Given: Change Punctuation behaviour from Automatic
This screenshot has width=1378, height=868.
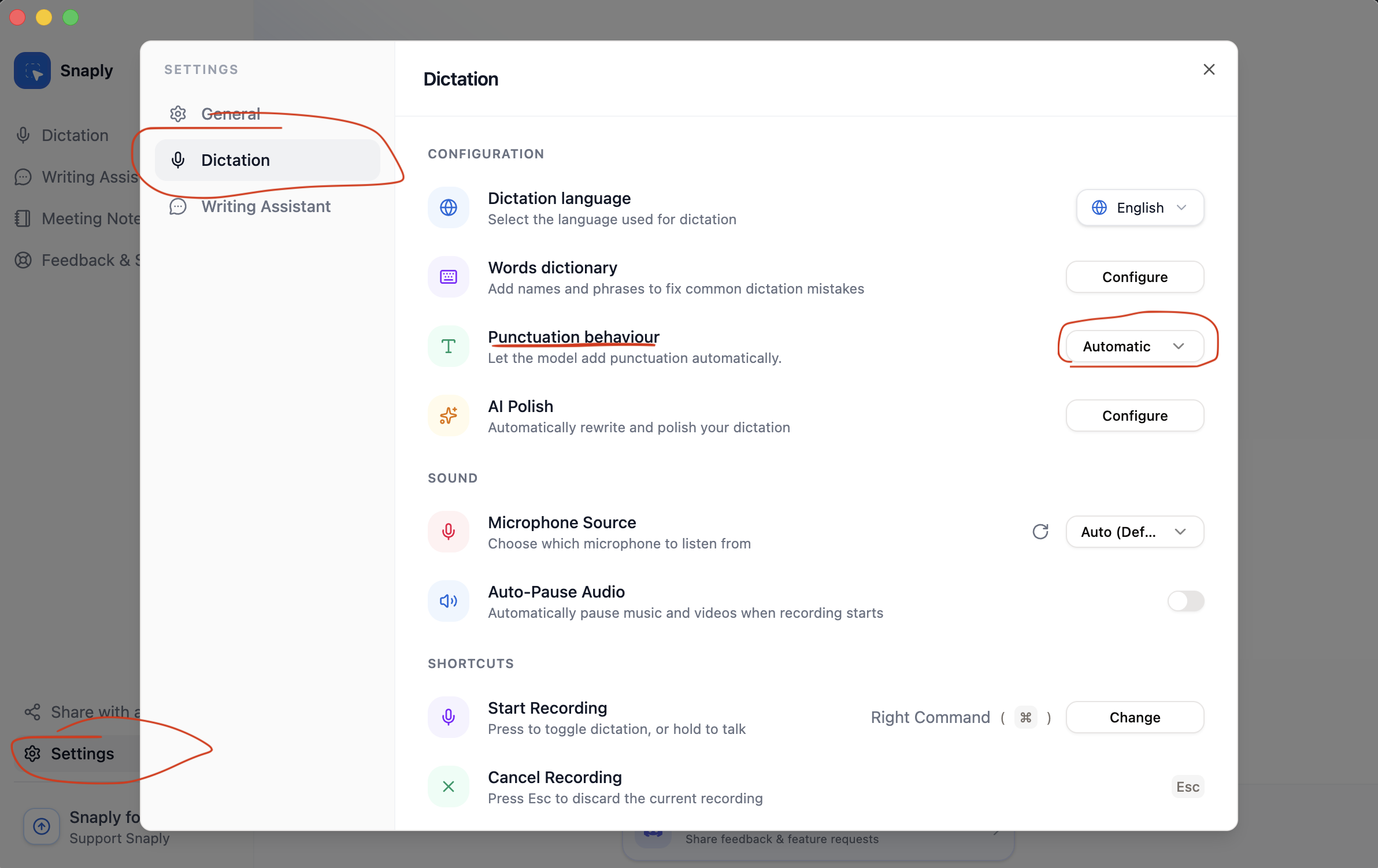Looking at the screenshot, I should (x=1134, y=346).
